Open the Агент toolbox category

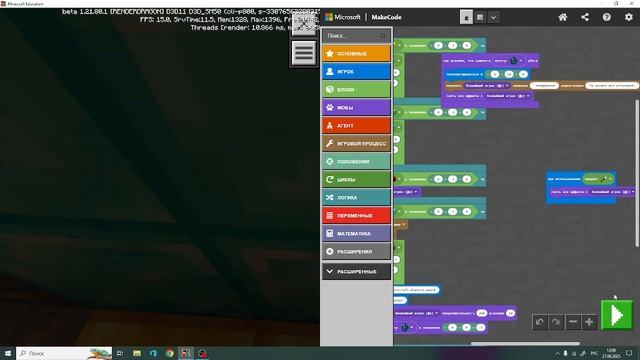tap(356, 125)
